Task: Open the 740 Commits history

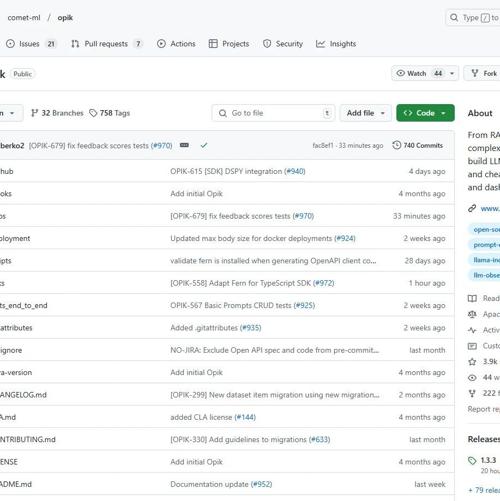Action: (418, 145)
